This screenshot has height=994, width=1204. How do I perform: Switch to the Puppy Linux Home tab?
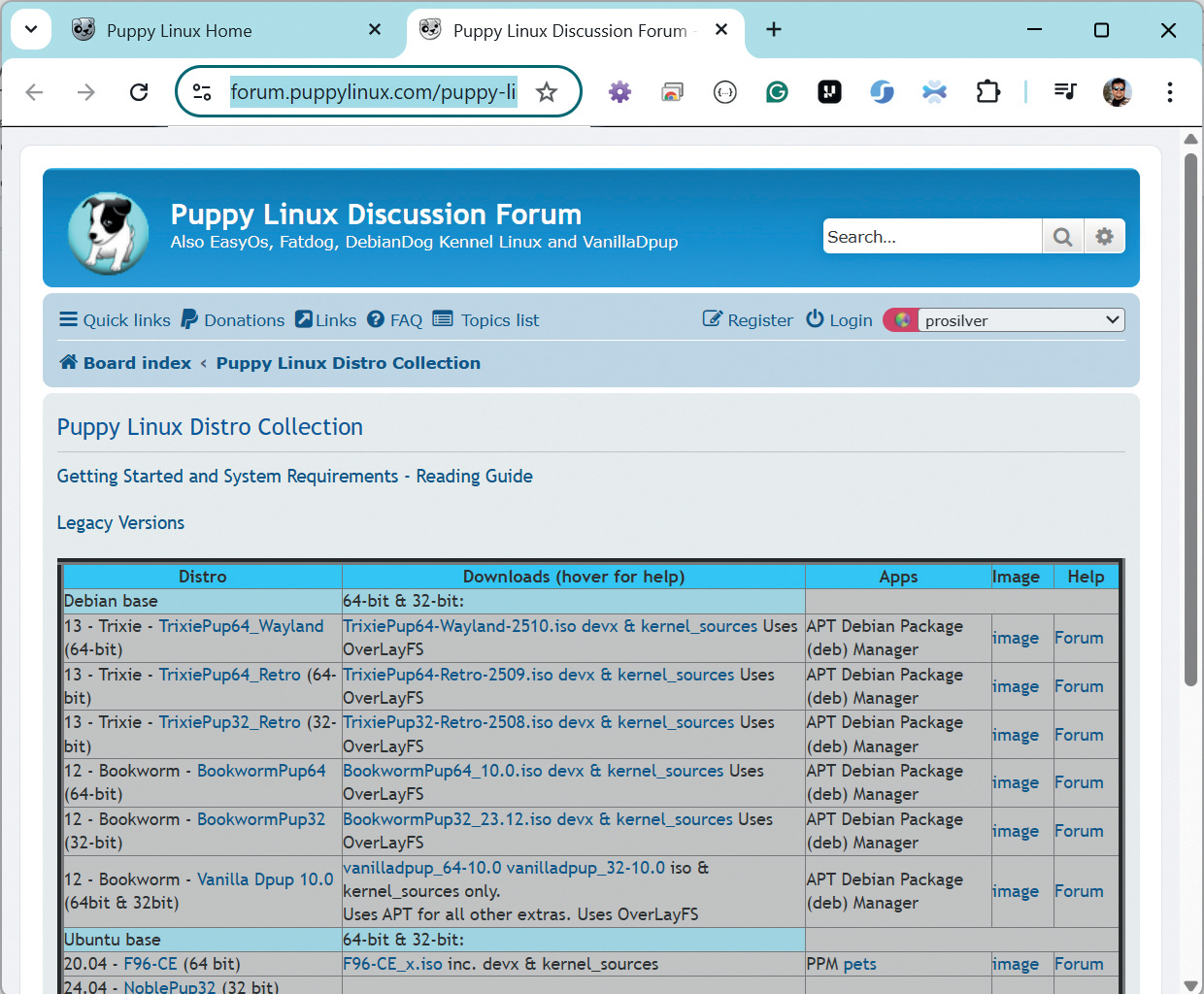click(228, 31)
